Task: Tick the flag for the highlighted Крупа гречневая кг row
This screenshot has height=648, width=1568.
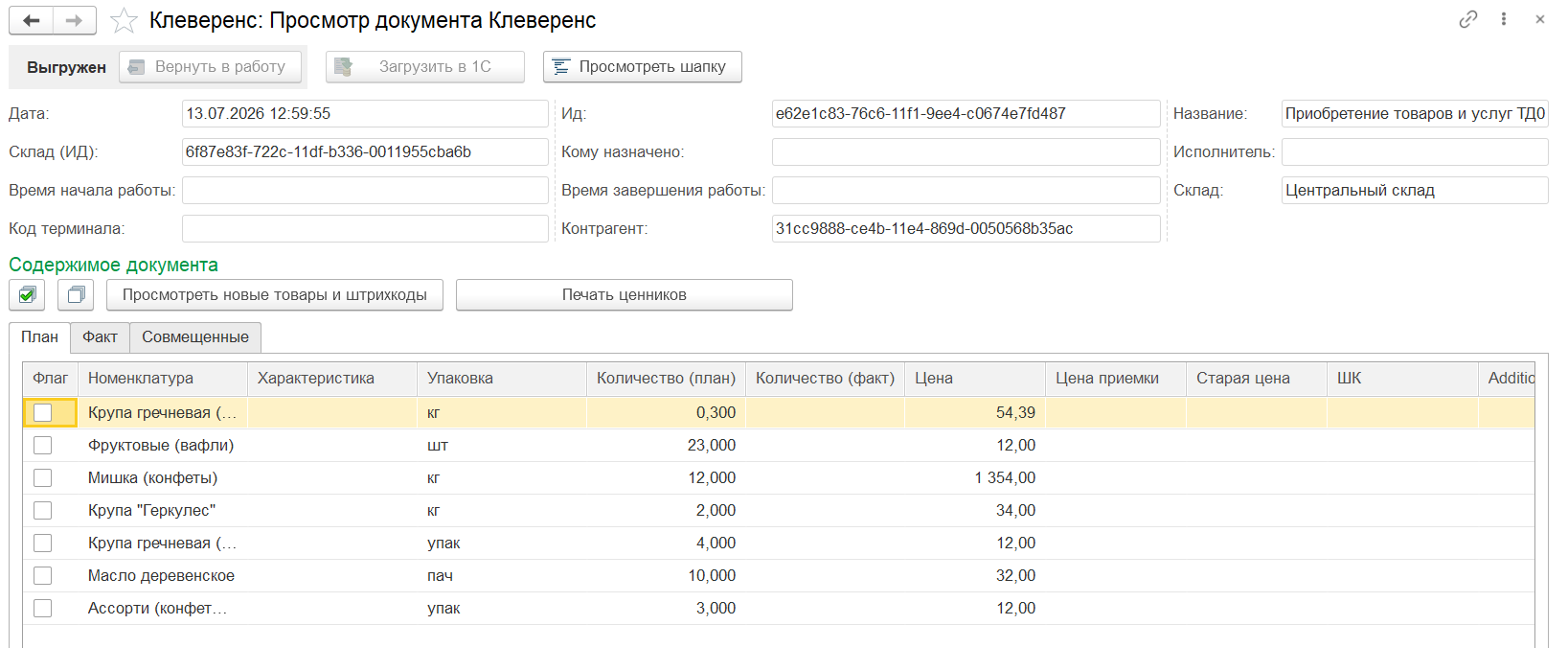Action: [x=42, y=413]
